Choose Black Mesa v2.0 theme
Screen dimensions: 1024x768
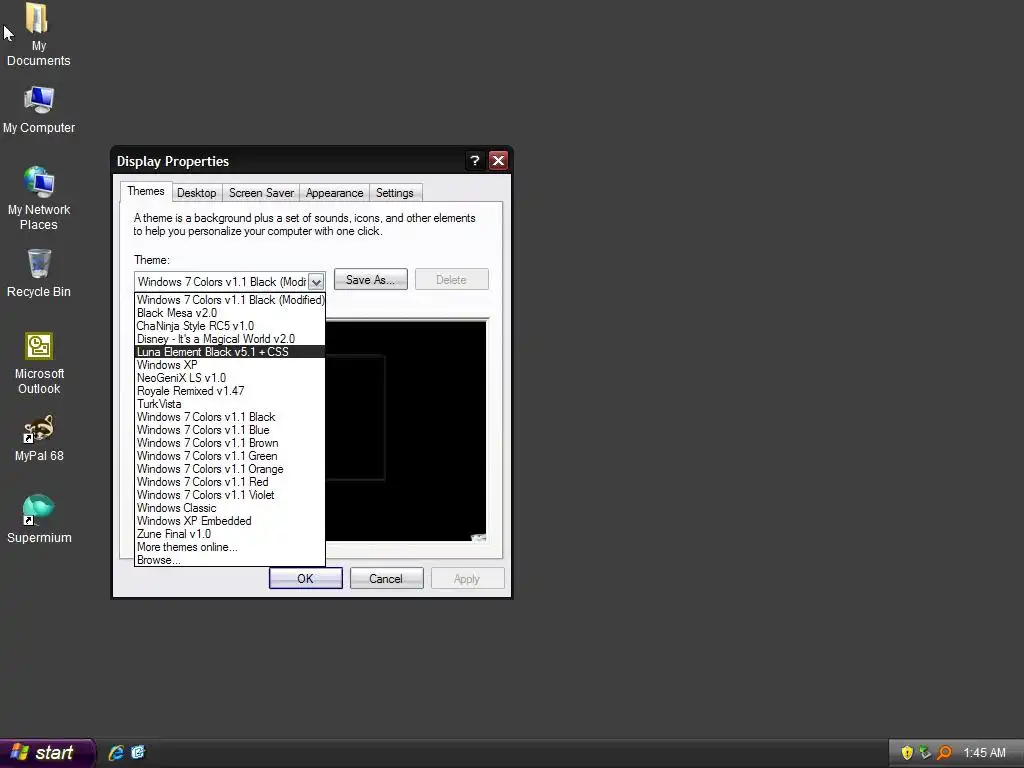230,313
